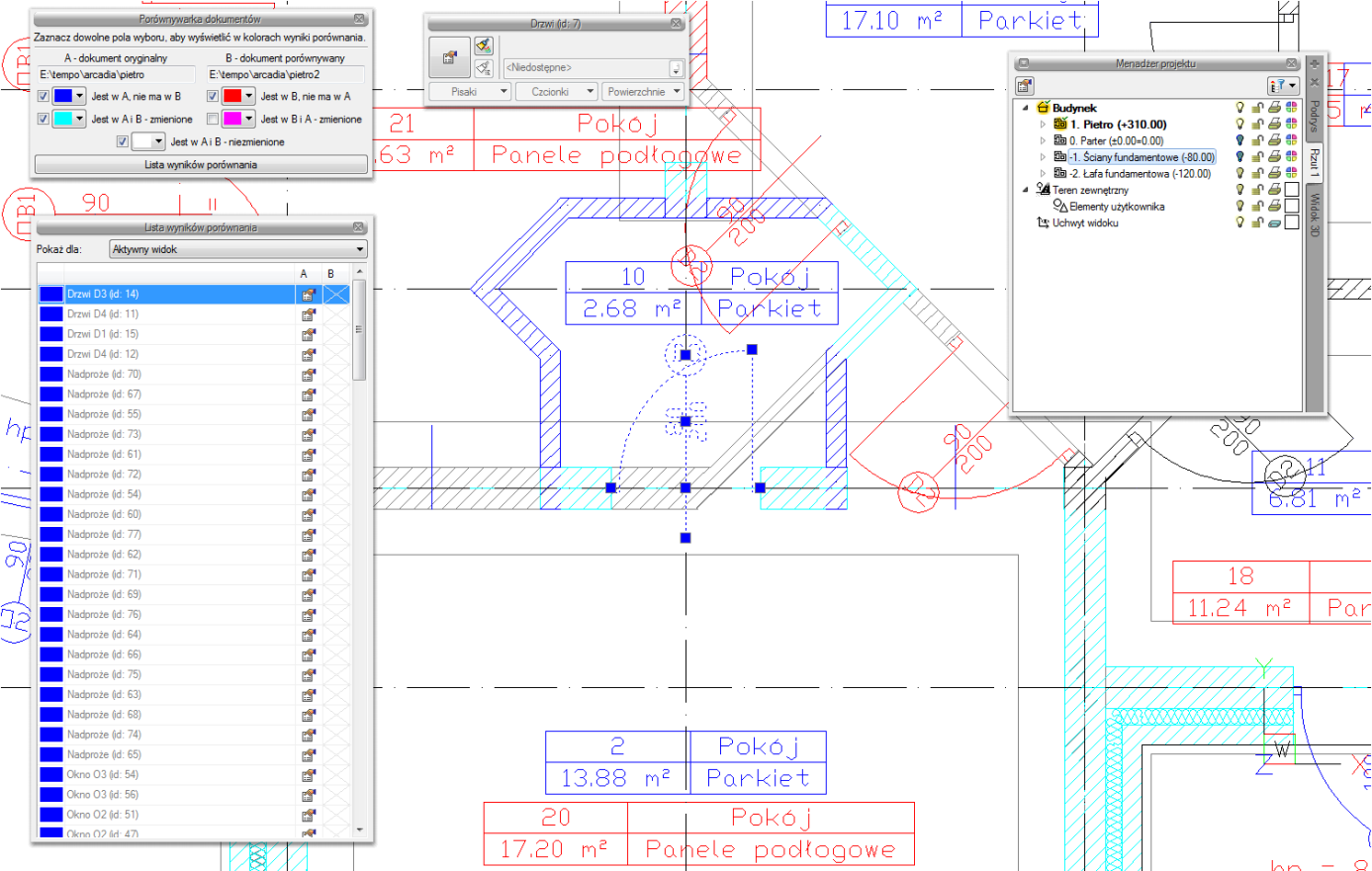
Task: Collapse the Teren zewnętrzny node
Action: click(x=1026, y=190)
